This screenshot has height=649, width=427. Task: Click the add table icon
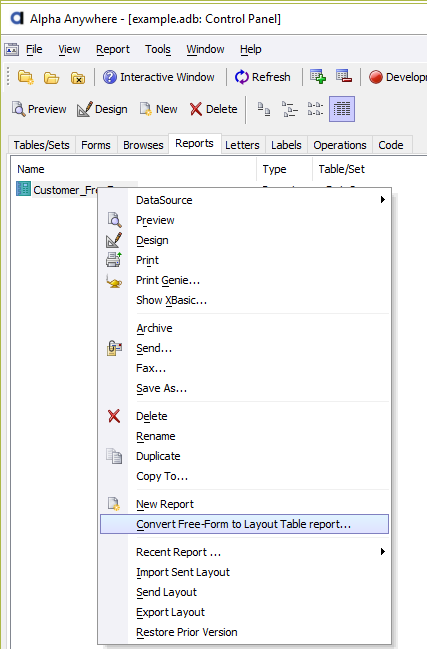pos(318,77)
